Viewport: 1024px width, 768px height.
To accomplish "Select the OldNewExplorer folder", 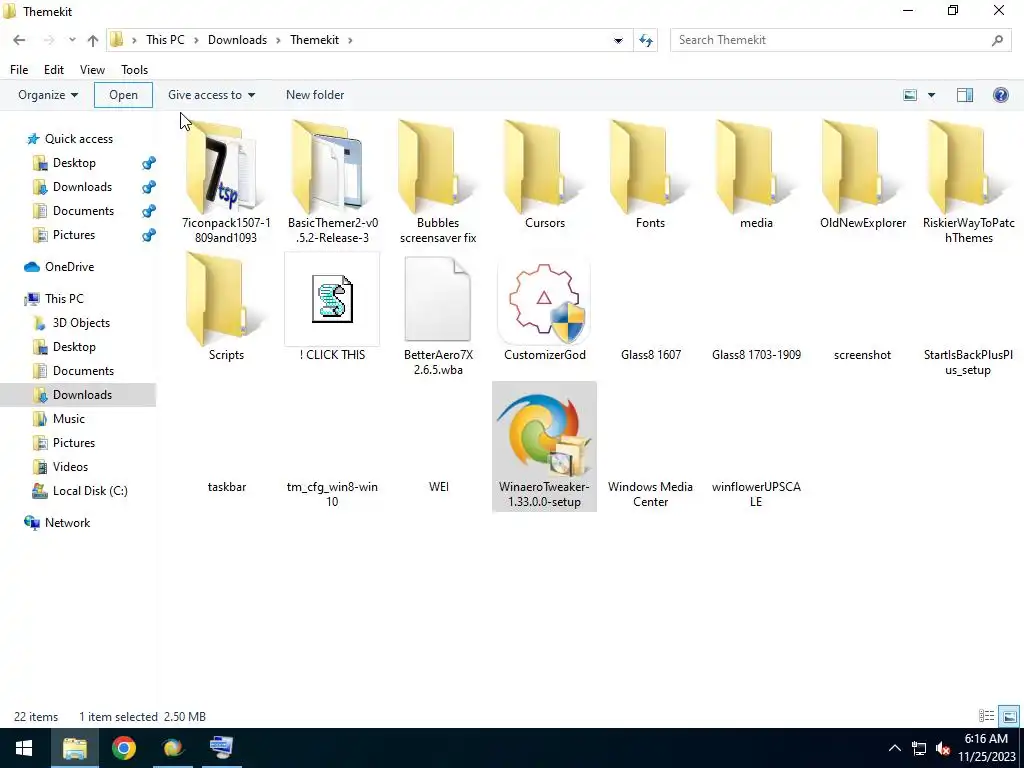I will (x=863, y=175).
